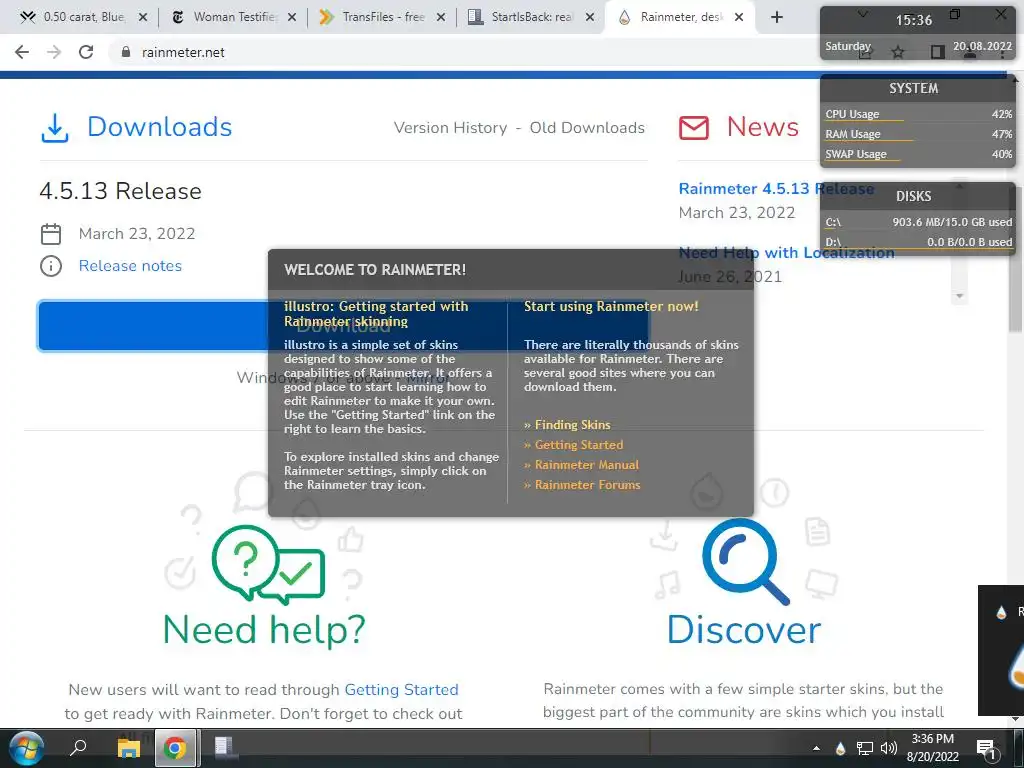
Task: Switch to the 'Woman Testifie' tab
Action: tap(225, 17)
